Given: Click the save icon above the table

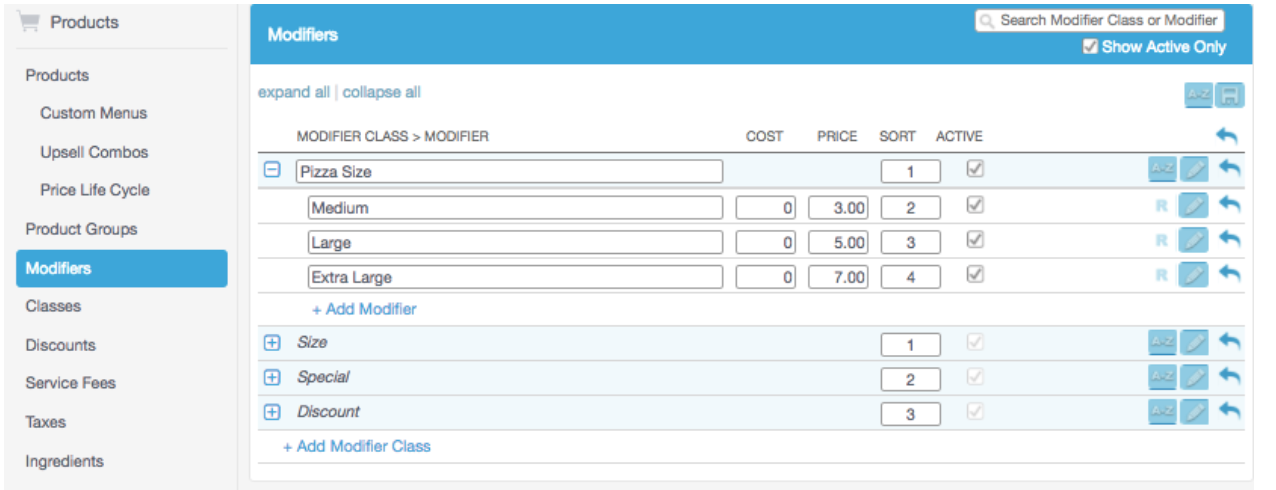Looking at the screenshot, I should 1230,95.
